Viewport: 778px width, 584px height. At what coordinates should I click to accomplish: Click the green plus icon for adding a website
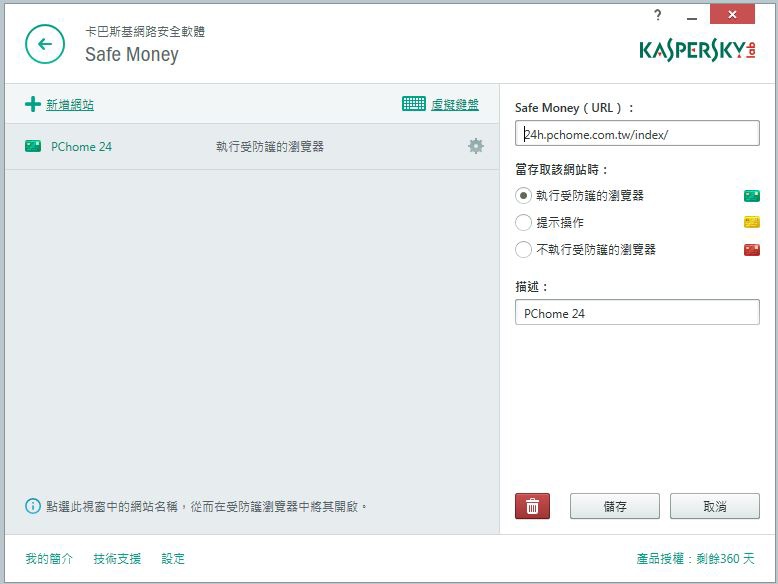point(33,104)
